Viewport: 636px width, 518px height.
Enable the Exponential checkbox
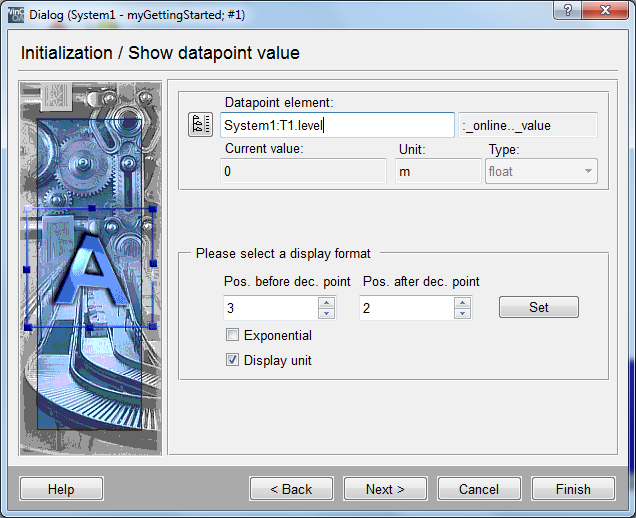pyautogui.click(x=233, y=336)
